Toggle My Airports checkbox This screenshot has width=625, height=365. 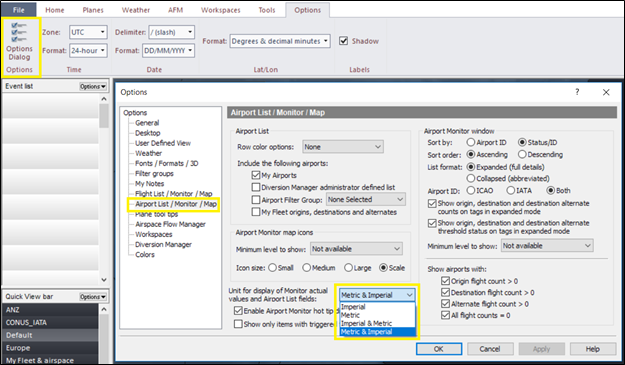point(256,175)
